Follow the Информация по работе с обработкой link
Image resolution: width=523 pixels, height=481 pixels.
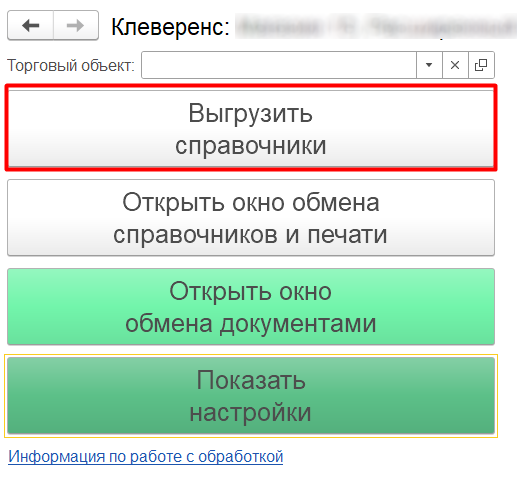coord(146,456)
